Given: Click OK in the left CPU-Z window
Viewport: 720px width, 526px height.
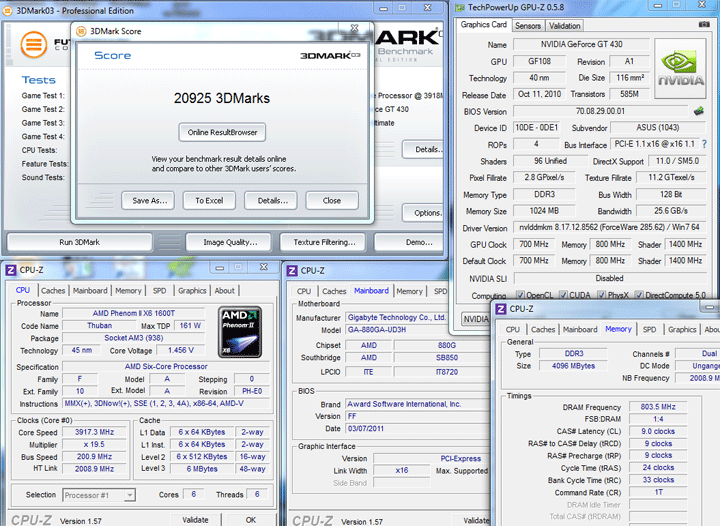Looking at the screenshot, I should point(250,520).
